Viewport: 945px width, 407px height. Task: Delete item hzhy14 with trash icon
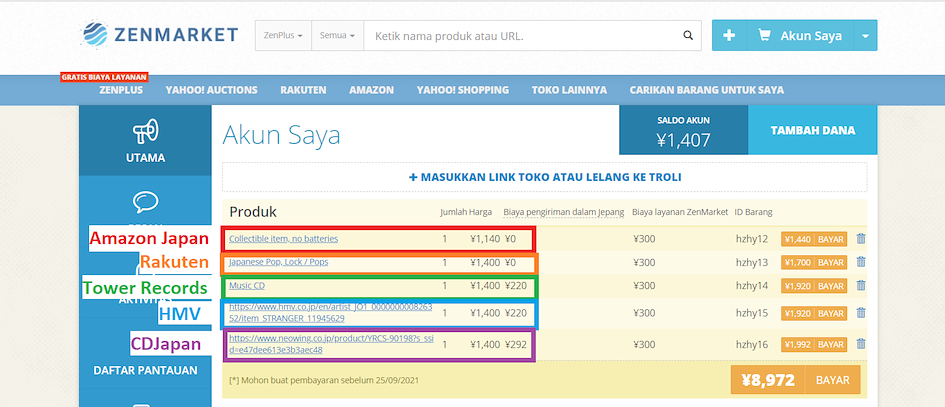(x=861, y=285)
